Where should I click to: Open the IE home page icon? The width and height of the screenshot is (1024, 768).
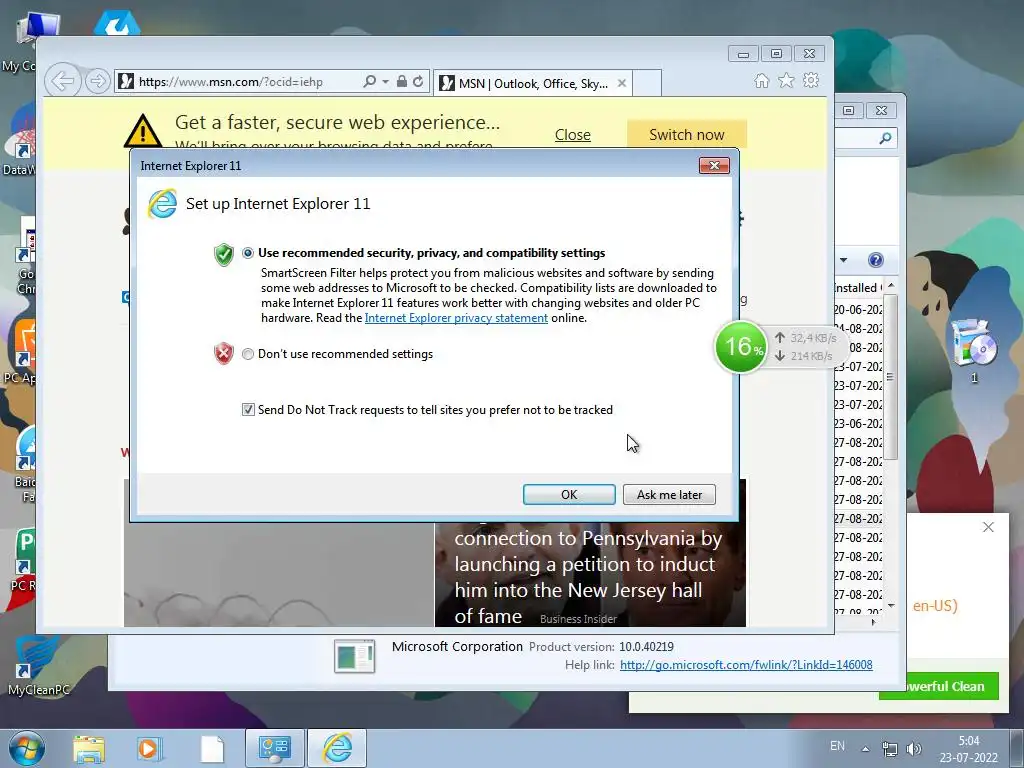pos(761,80)
